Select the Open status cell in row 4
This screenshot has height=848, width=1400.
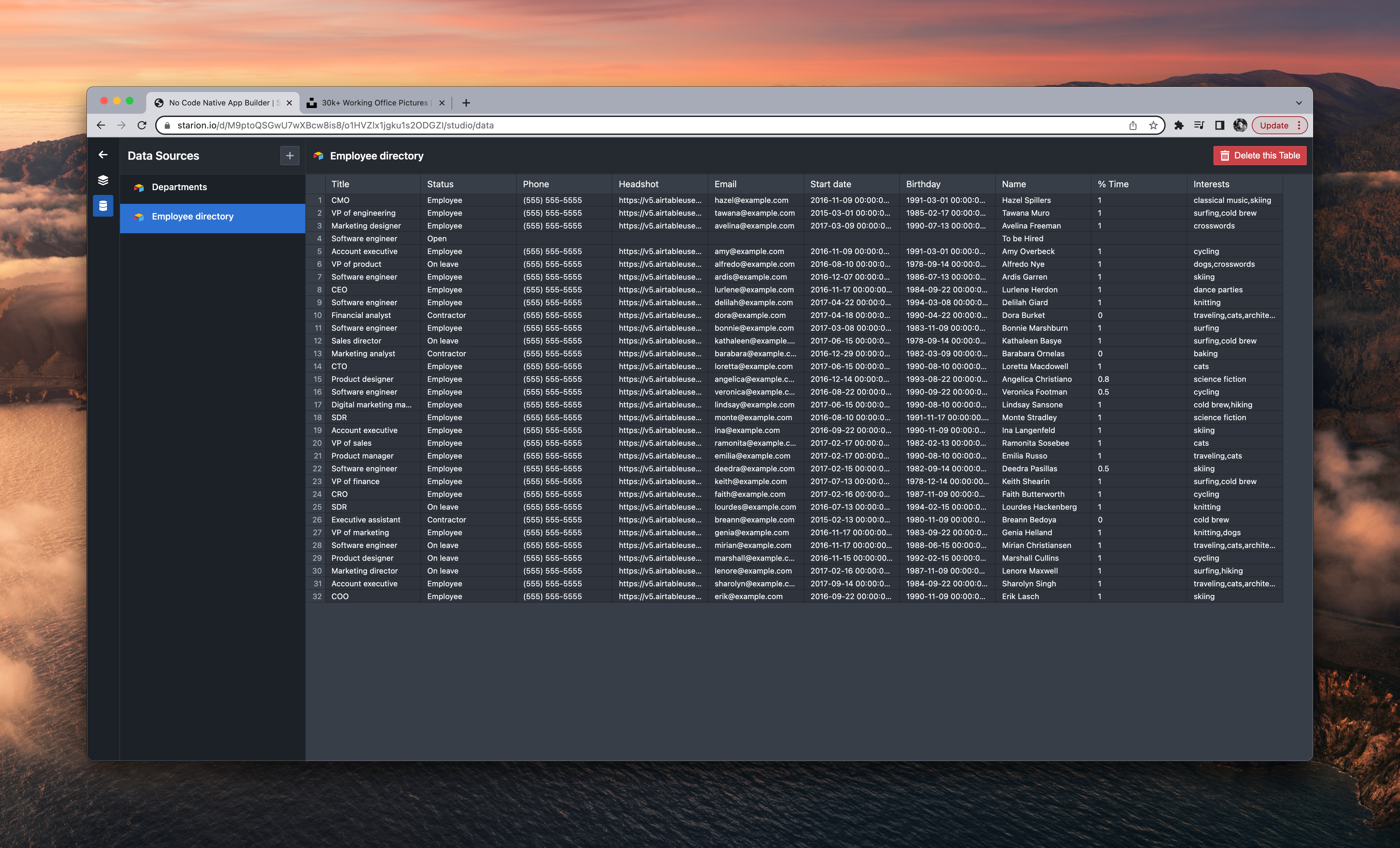point(469,239)
